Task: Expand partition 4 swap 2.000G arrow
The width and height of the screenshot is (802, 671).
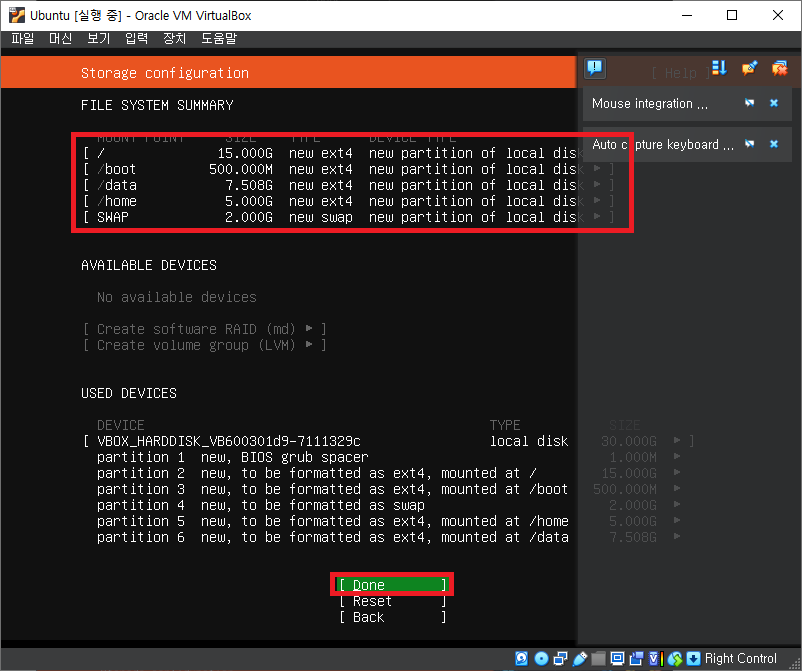Action: tap(677, 504)
